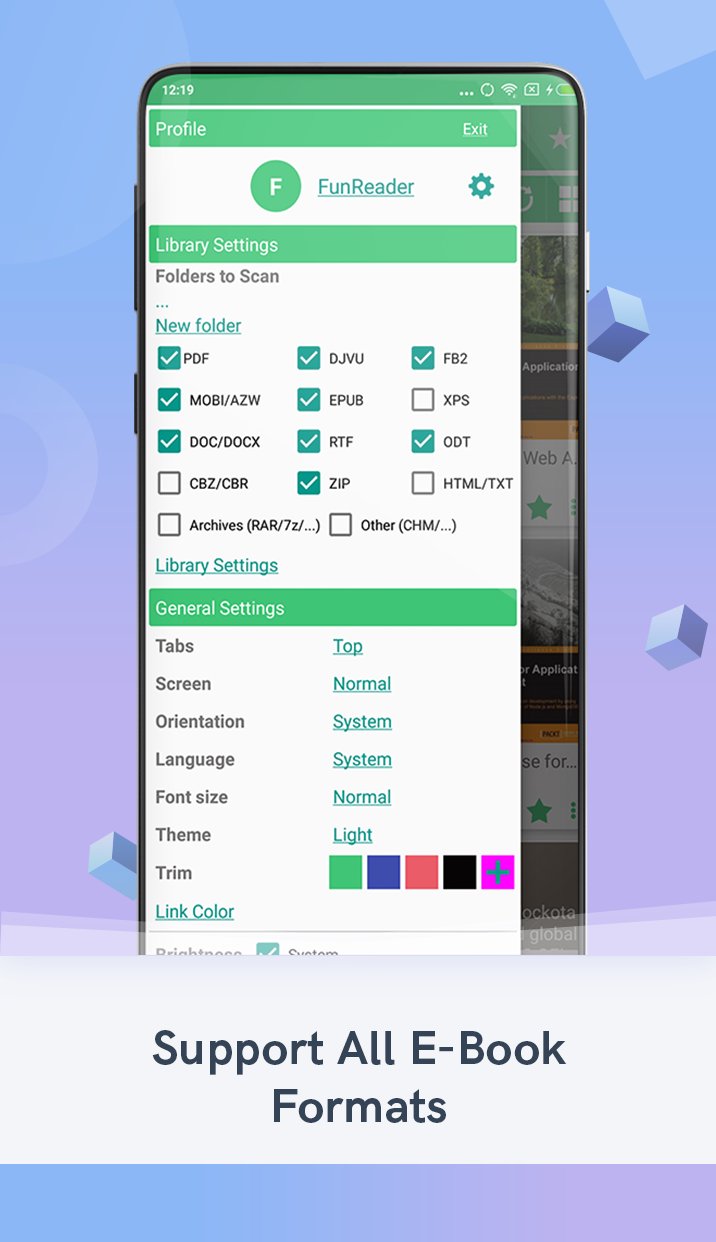Screen dimensions: 716x1242
Task: Tap the New folder link
Action: [198, 326]
